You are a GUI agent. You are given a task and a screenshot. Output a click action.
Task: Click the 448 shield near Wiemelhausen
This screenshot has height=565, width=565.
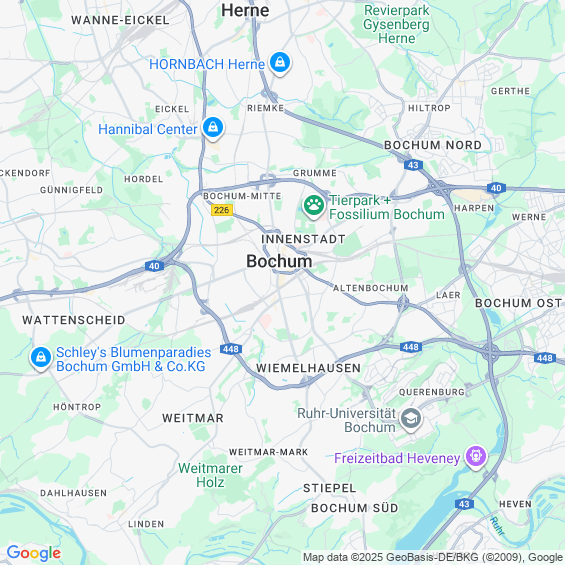click(x=231, y=349)
